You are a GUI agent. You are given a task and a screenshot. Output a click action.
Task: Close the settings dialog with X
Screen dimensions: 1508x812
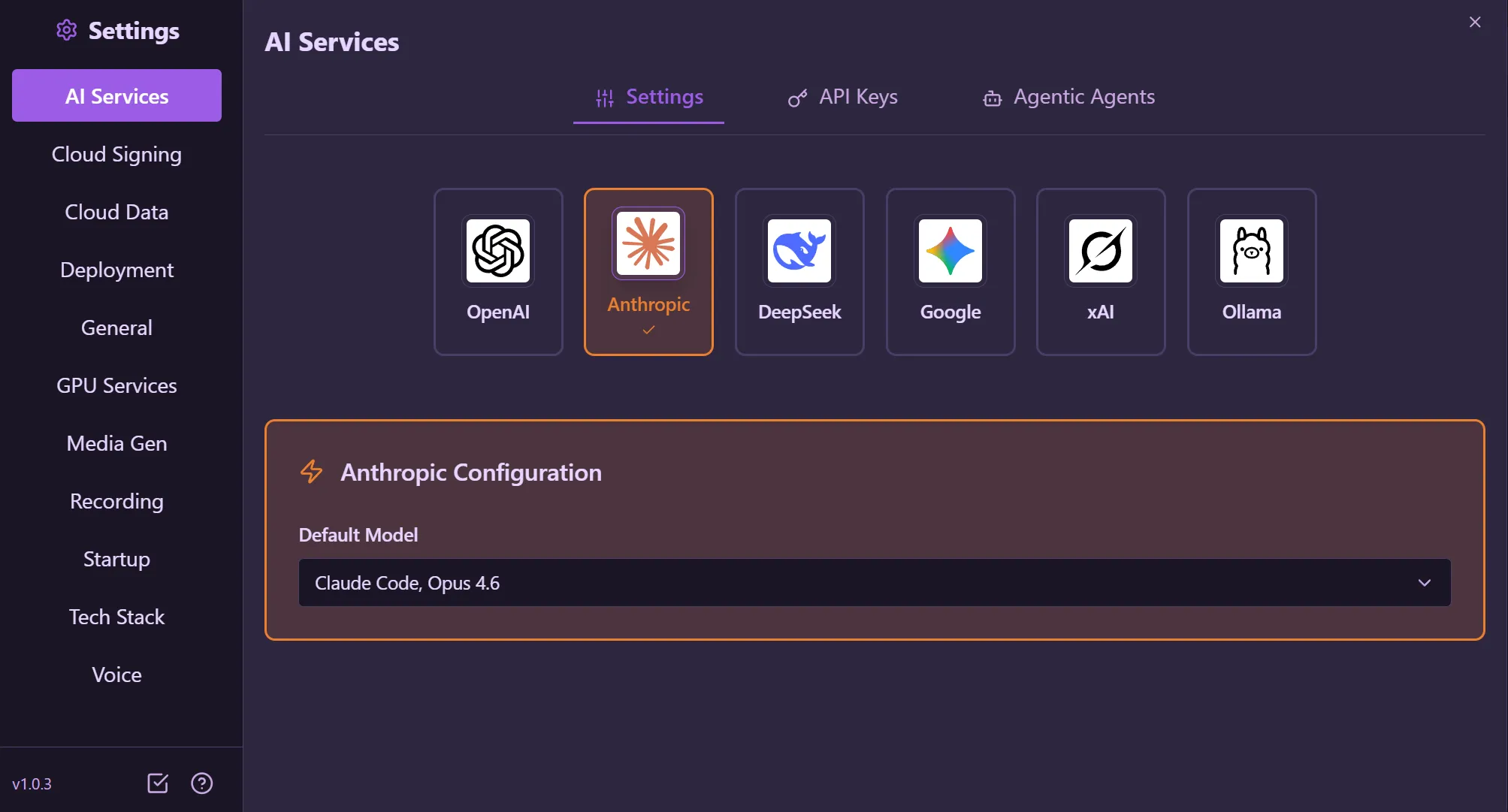tap(1475, 22)
